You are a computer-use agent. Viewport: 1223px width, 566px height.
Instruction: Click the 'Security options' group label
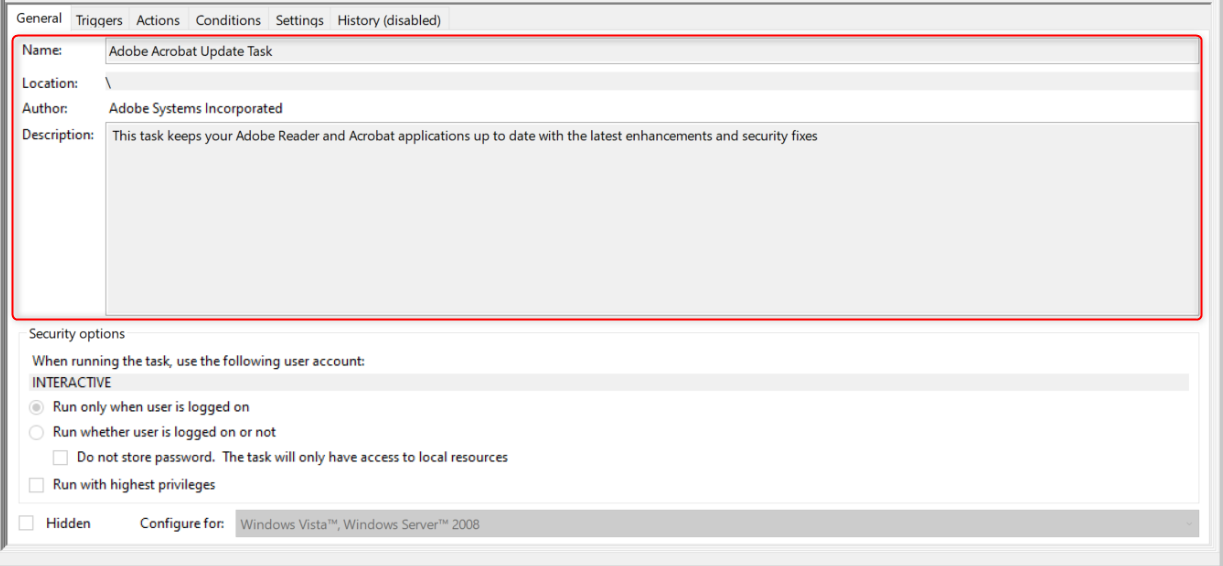pos(77,334)
